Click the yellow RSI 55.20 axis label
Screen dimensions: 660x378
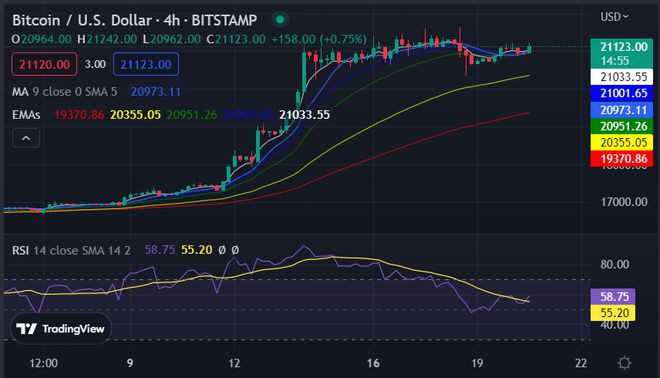613,313
